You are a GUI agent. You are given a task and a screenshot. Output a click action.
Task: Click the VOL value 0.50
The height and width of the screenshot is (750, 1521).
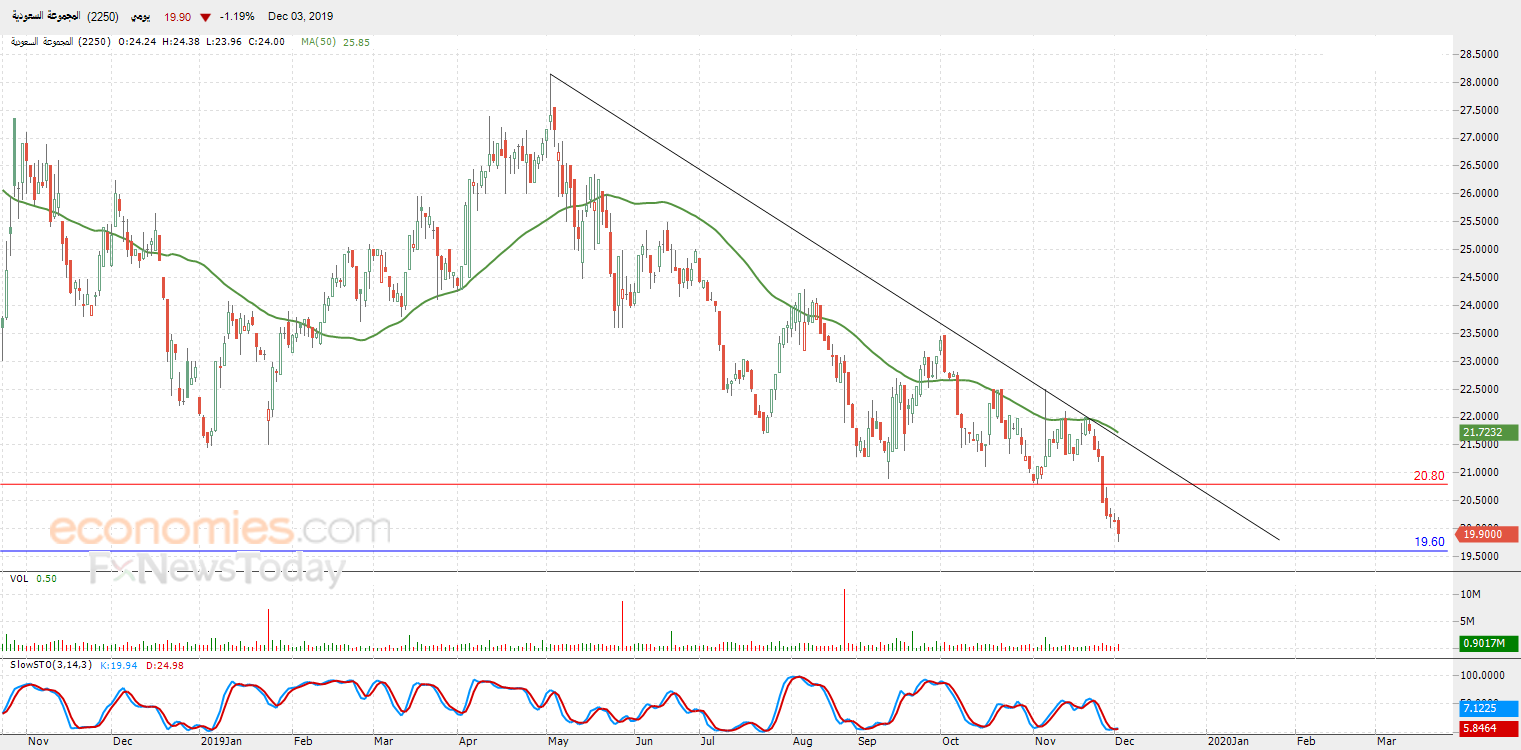(x=46, y=578)
